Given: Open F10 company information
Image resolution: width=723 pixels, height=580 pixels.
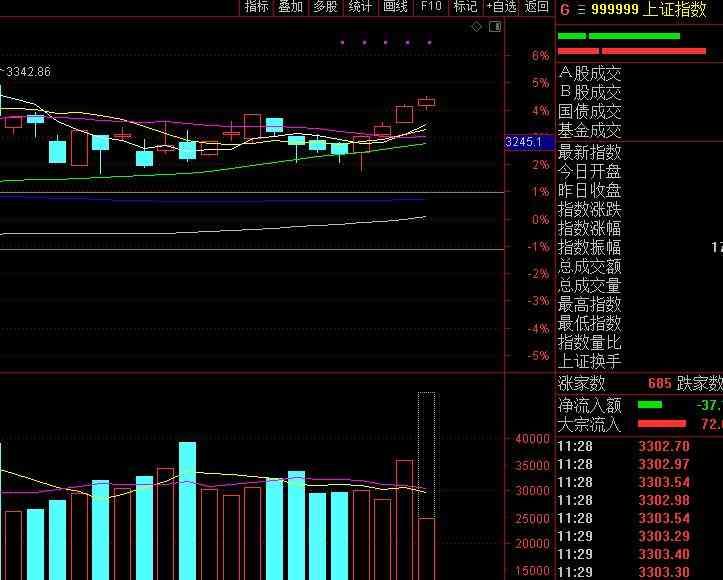Looking at the screenshot, I should pos(430,7).
